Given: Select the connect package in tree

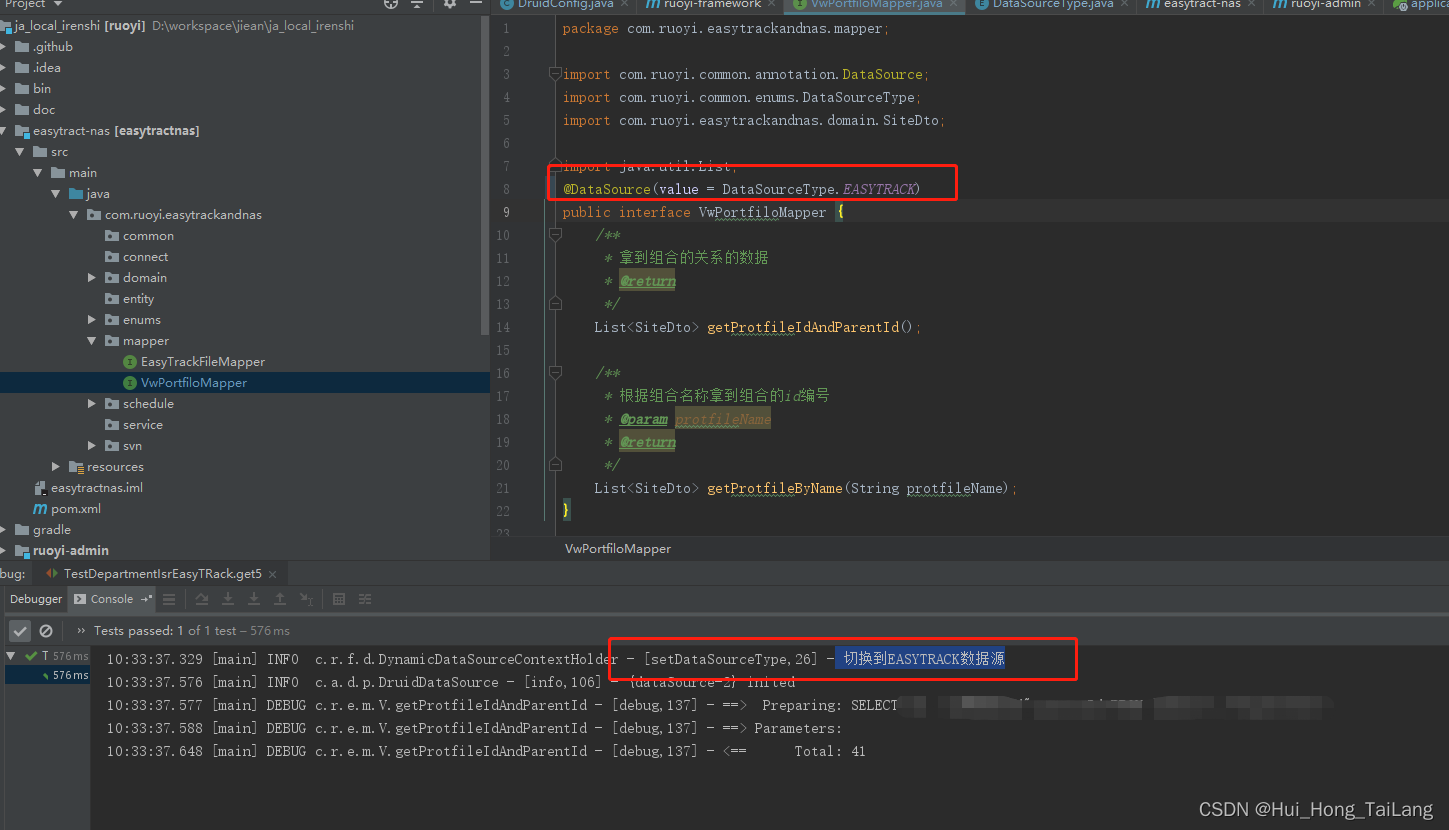Looking at the screenshot, I should click(146, 257).
